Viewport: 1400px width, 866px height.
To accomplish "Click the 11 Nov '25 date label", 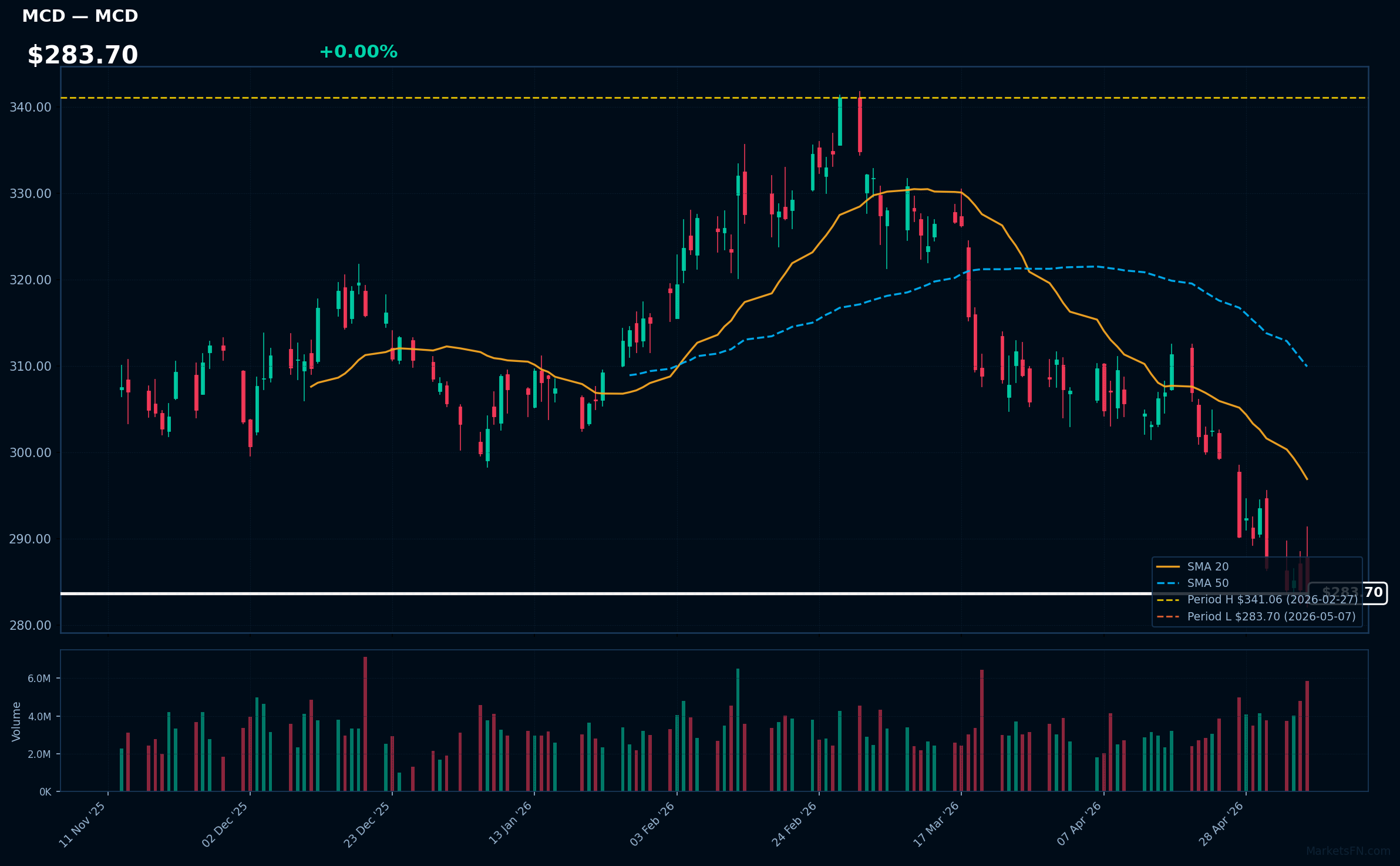I will (x=82, y=824).
